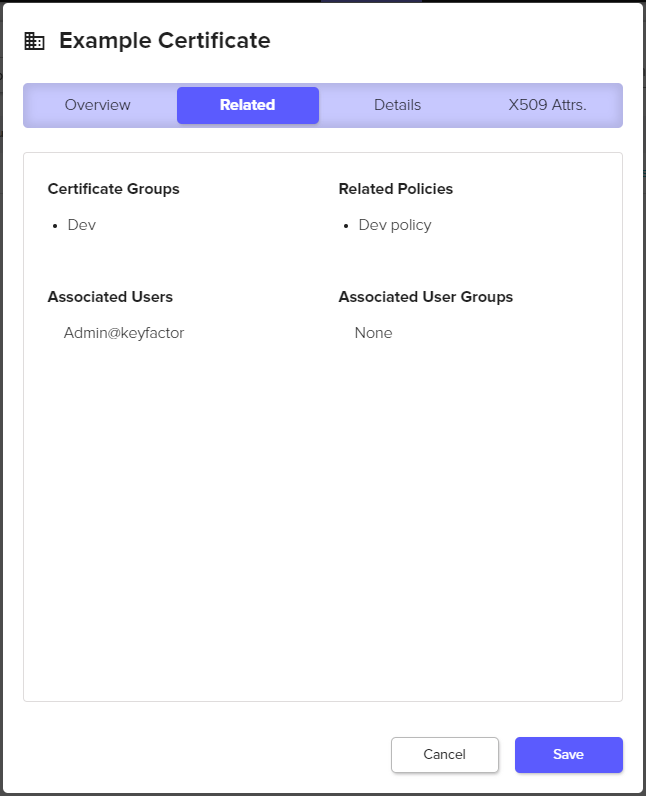This screenshot has width=646, height=796.
Task: Click the Associated User Groups heading
Action: coord(425,297)
